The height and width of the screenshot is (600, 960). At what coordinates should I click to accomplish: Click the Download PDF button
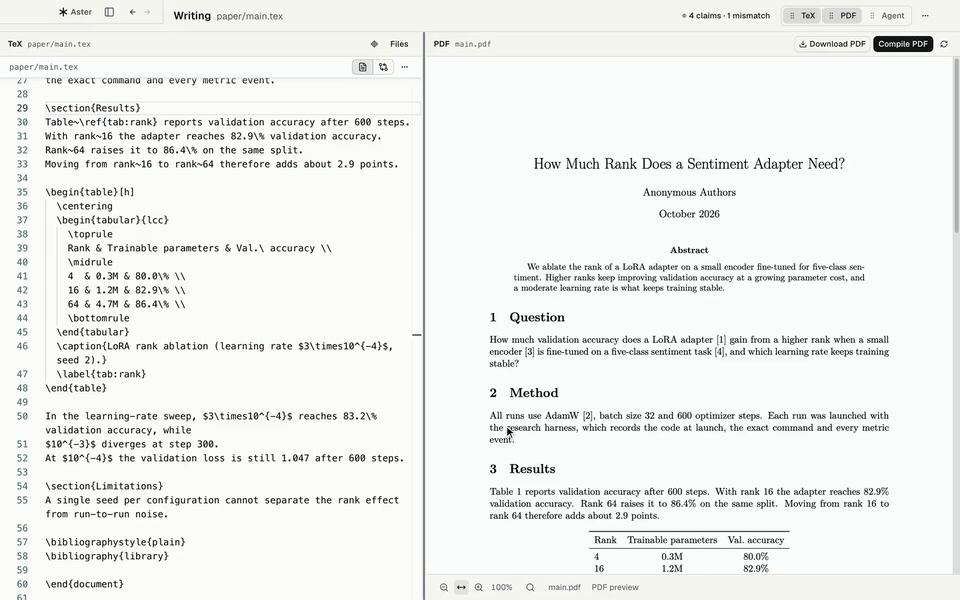[x=832, y=44]
